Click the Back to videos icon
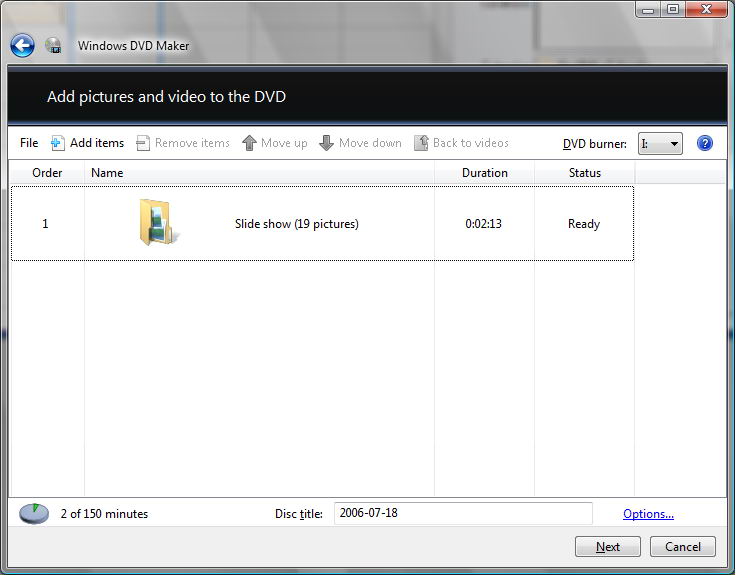This screenshot has height=575, width=736. (421, 143)
